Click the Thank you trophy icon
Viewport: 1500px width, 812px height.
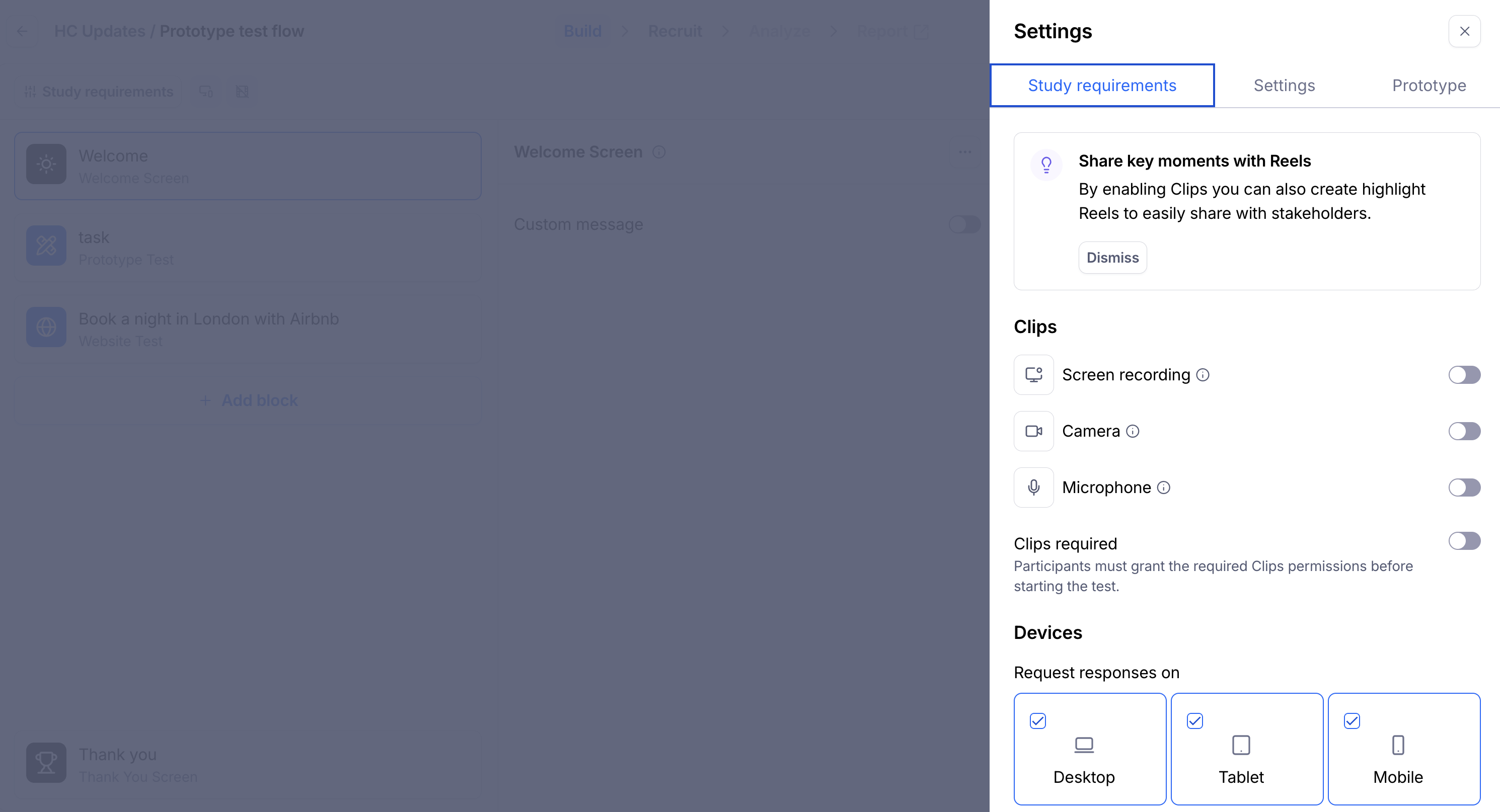[46, 763]
